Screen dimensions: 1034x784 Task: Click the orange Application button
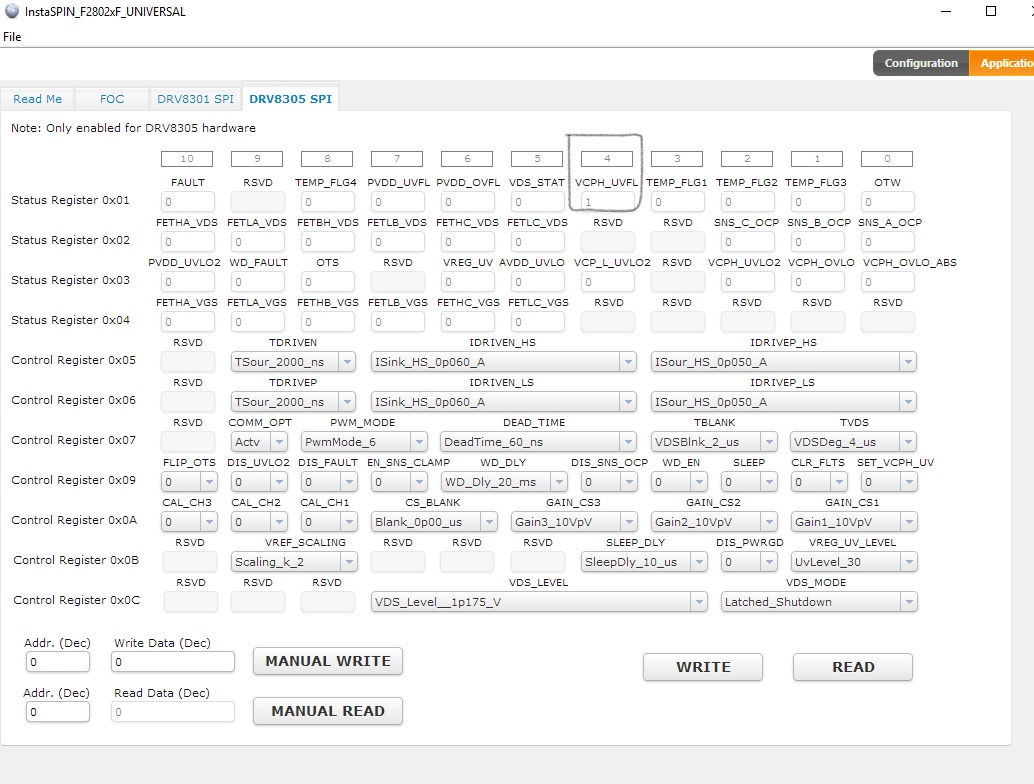coord(1002,63)
